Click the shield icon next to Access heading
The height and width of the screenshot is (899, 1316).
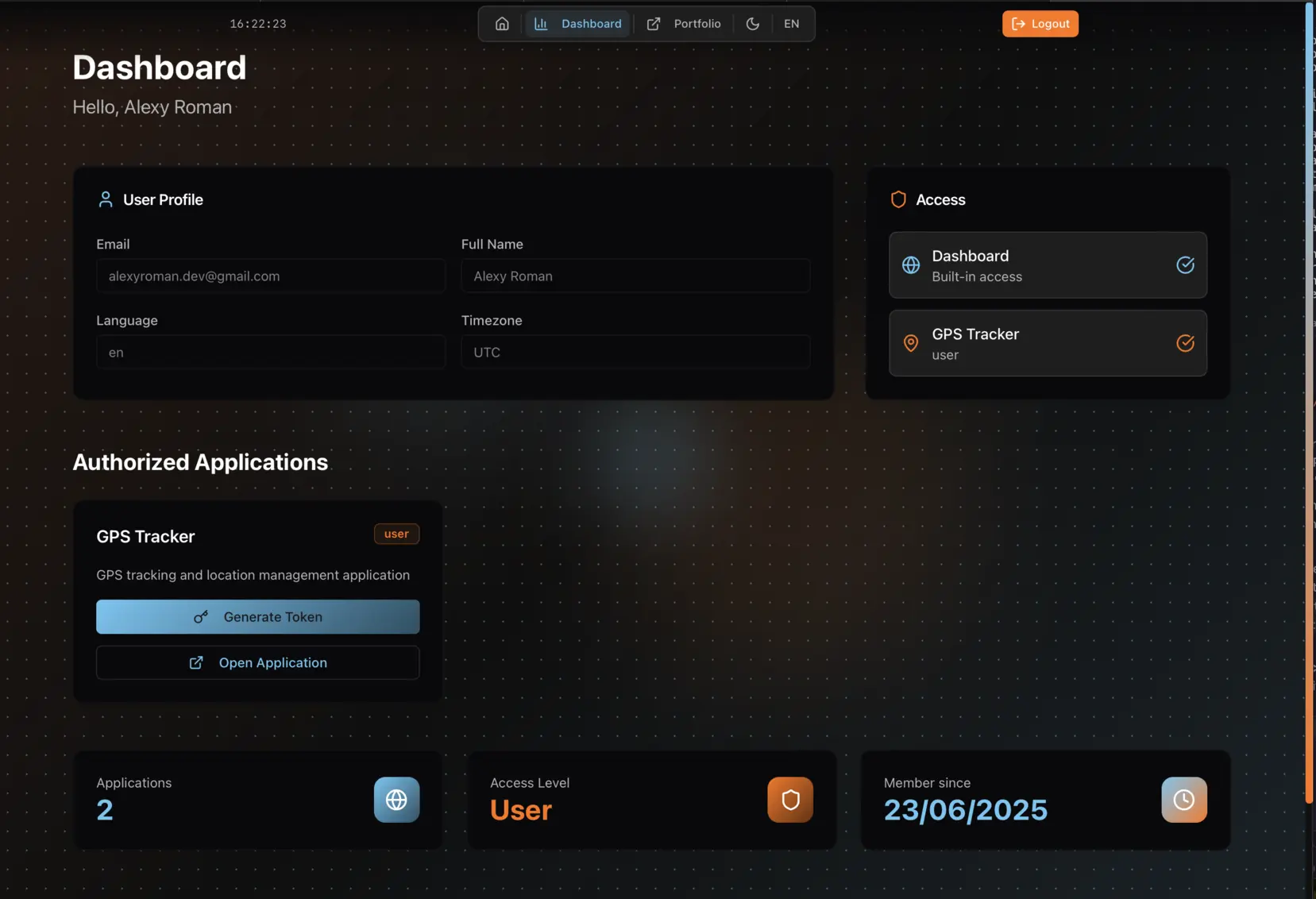tap(898, 199)
